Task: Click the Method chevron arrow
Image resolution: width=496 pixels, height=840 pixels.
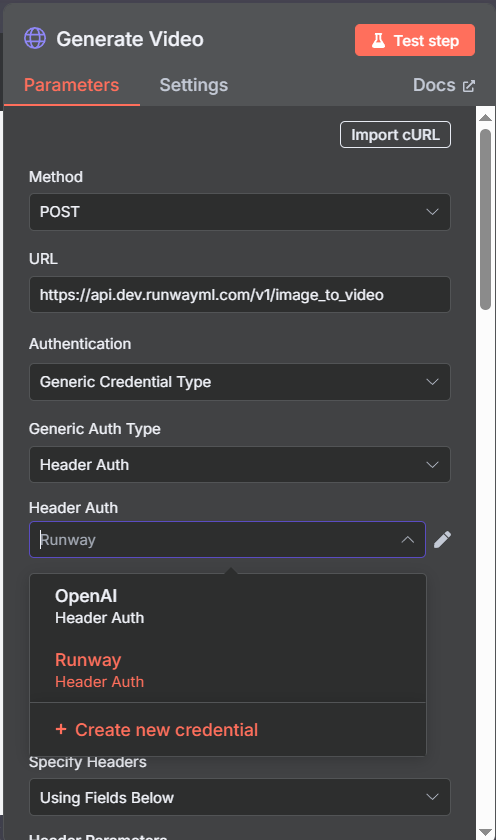Action: 432,212
